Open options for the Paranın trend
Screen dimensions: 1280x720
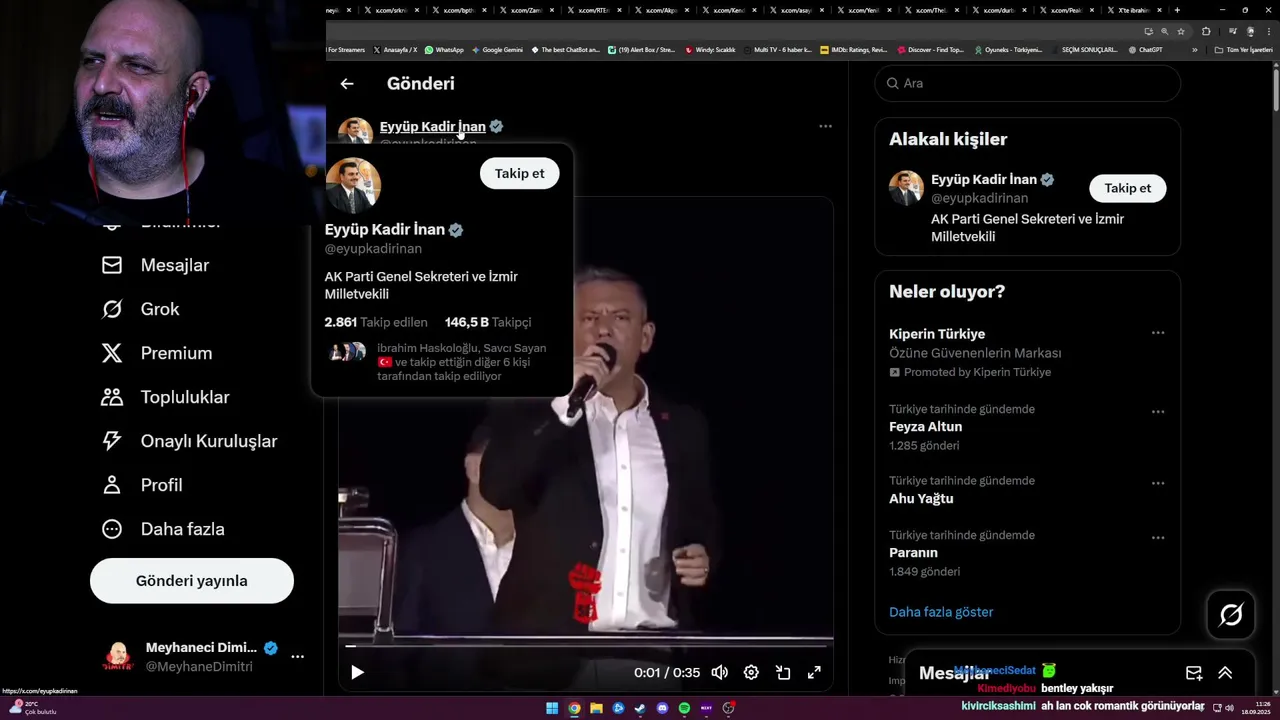pyautogui.click(x=1158, y=538)
